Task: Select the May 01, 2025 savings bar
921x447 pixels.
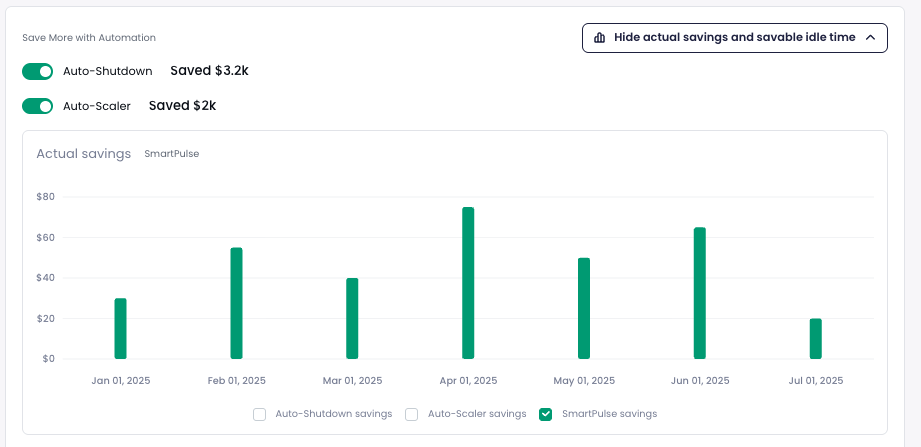Action: (x=584, y=308)
